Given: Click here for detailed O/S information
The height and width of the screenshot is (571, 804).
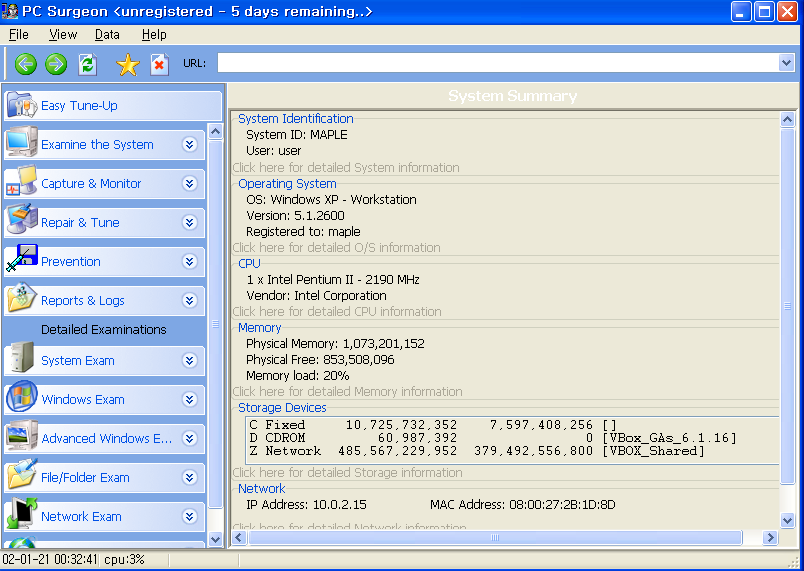Looking at the screenshot, I should 336,248.
